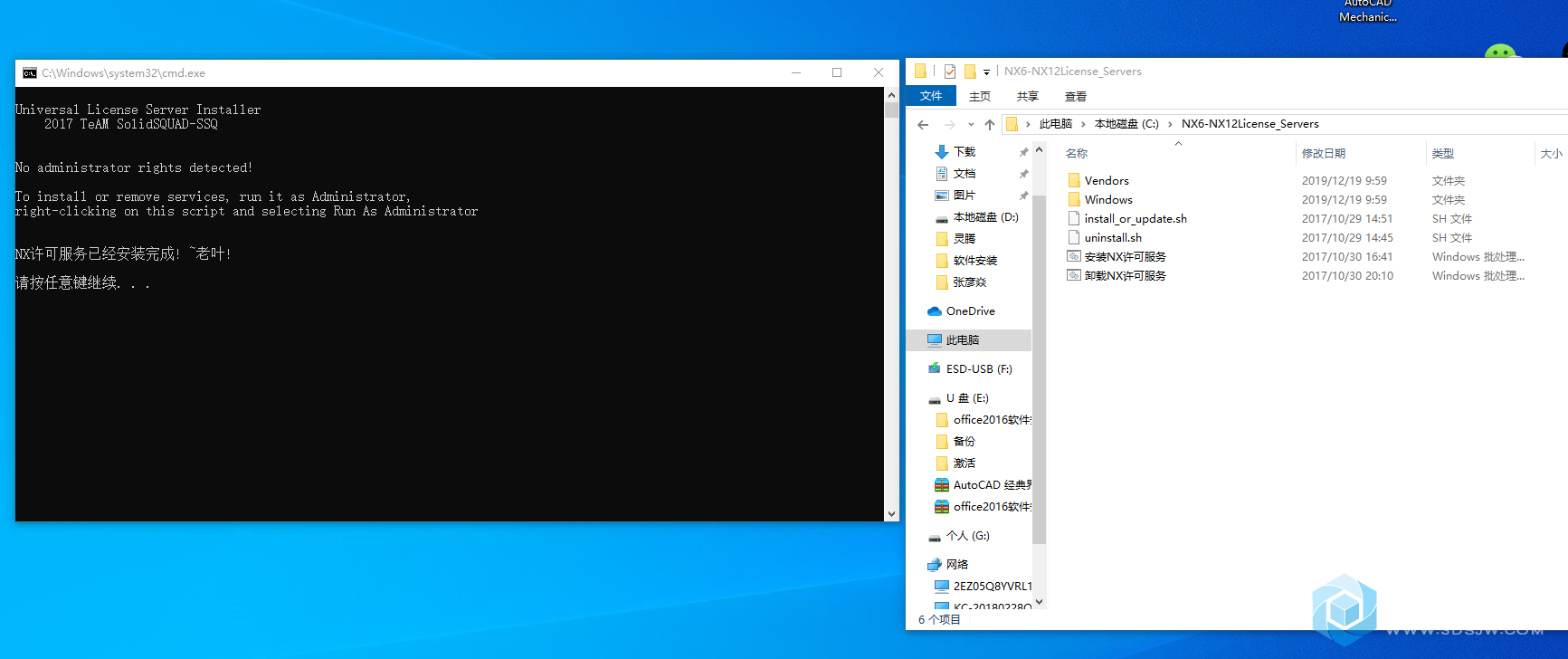Select the install_or_update.sh file icon
The height and width of the screenshot is (659, 1568).
click(1074, 219)
